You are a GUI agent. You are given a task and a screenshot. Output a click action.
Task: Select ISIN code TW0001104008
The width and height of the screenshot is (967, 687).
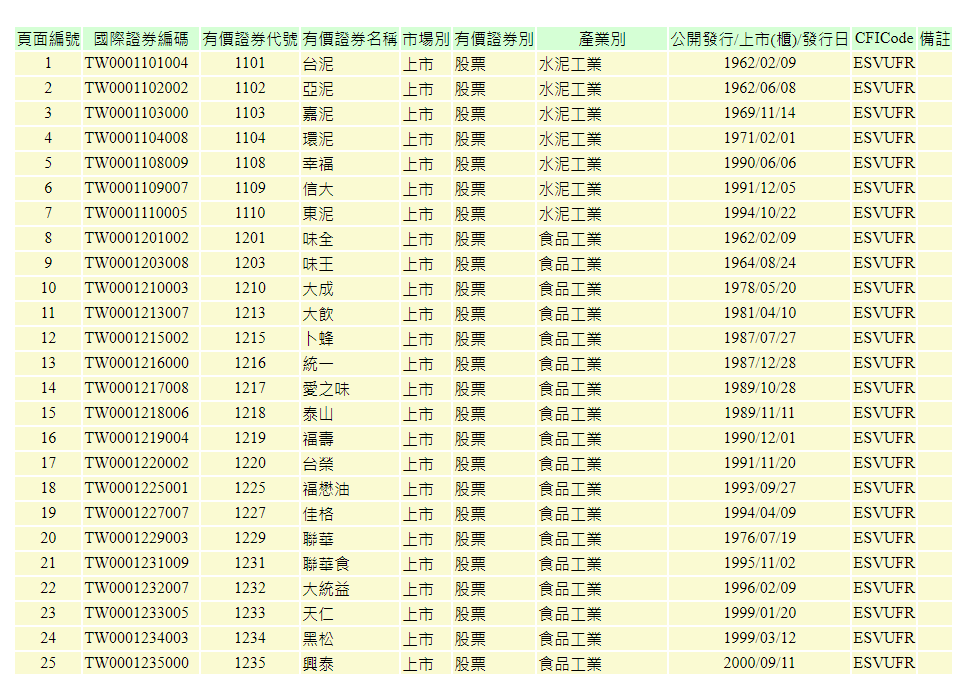tap(136, 138)
